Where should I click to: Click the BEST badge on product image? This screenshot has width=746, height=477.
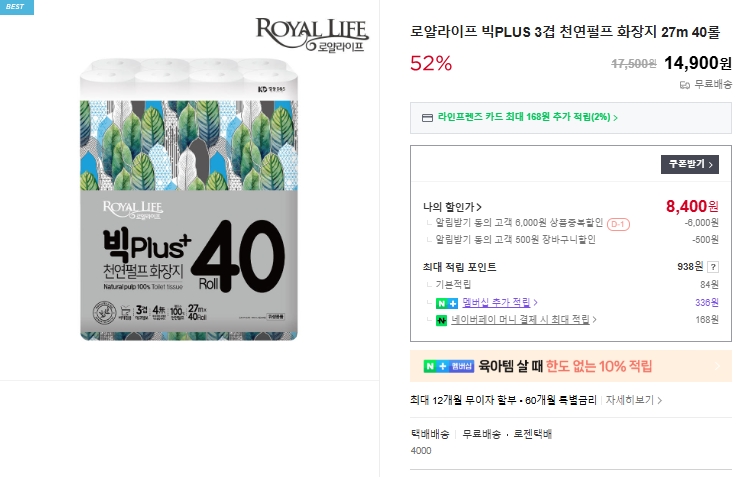pos(17,7)
